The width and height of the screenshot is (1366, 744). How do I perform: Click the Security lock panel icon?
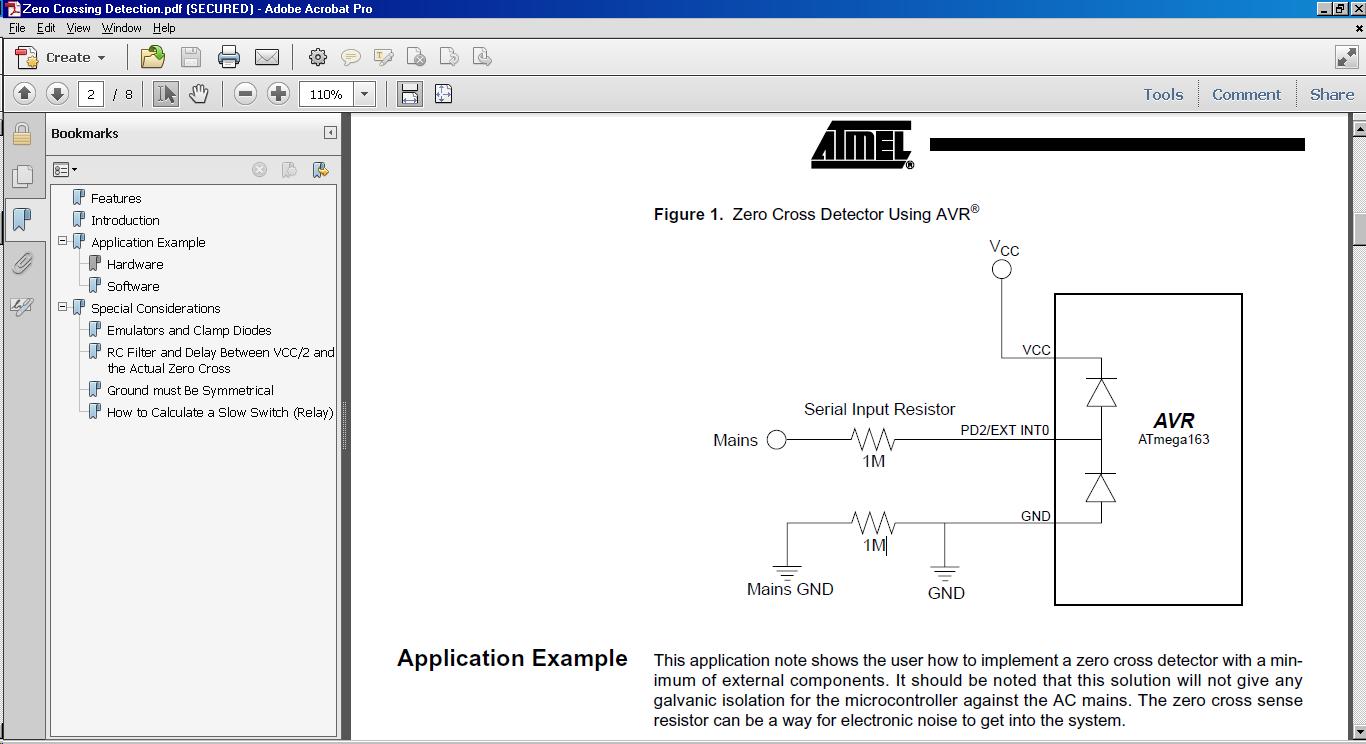click(x=22, y=134)
